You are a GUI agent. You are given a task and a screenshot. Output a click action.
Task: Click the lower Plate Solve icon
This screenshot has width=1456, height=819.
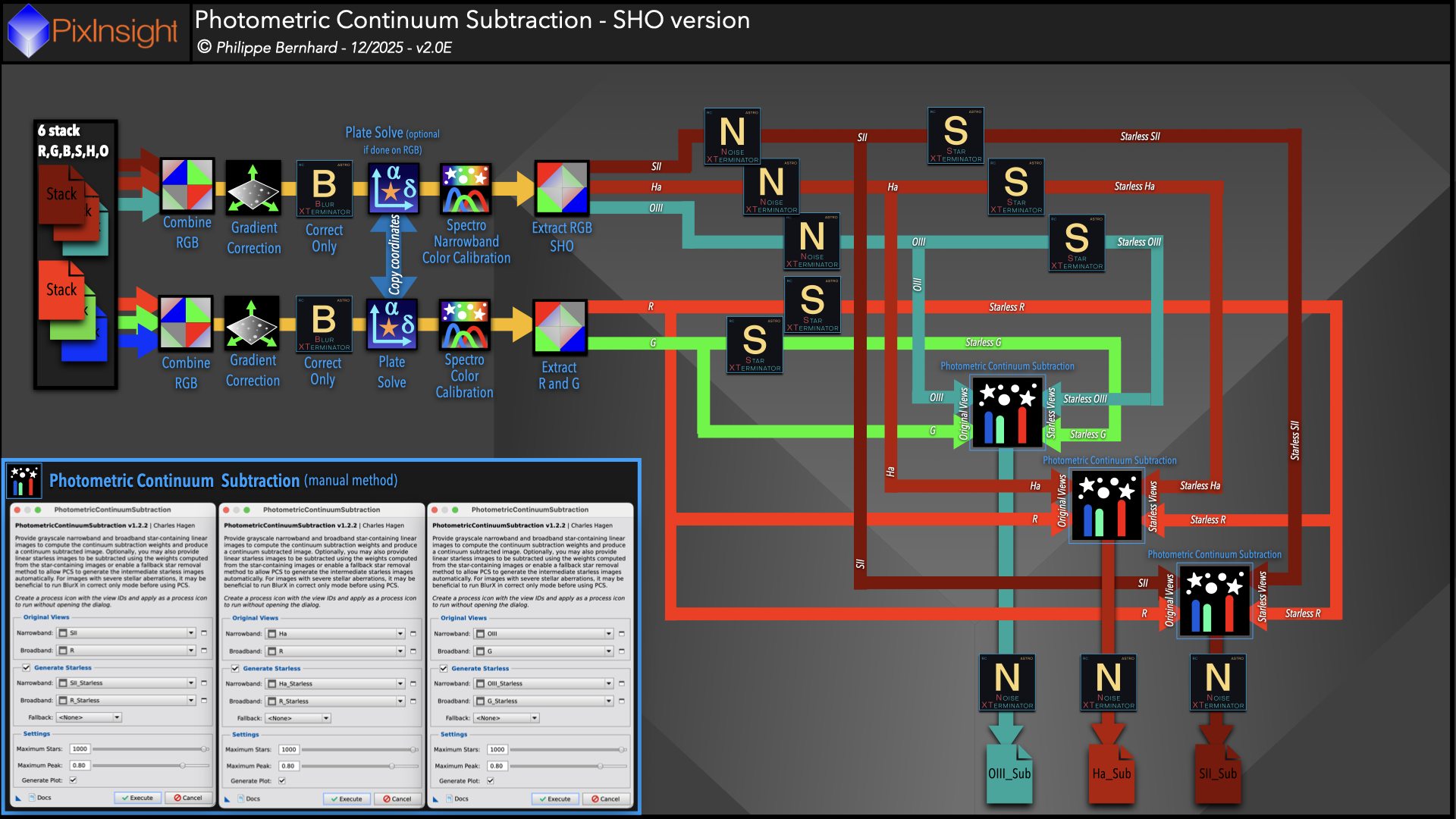[391, 324]
